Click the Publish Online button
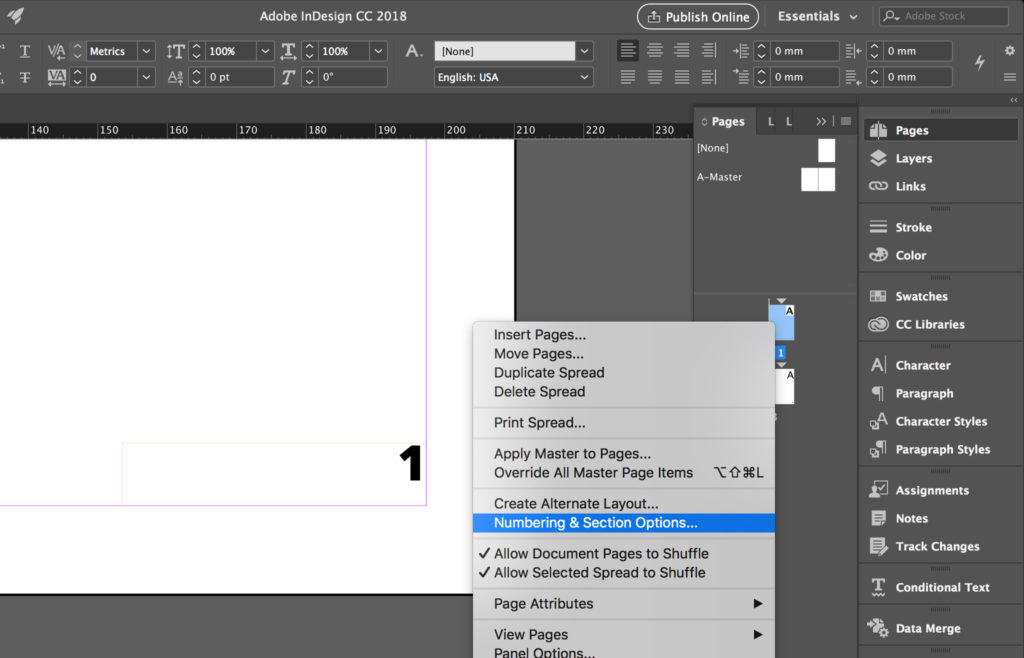 click(697, 16)
